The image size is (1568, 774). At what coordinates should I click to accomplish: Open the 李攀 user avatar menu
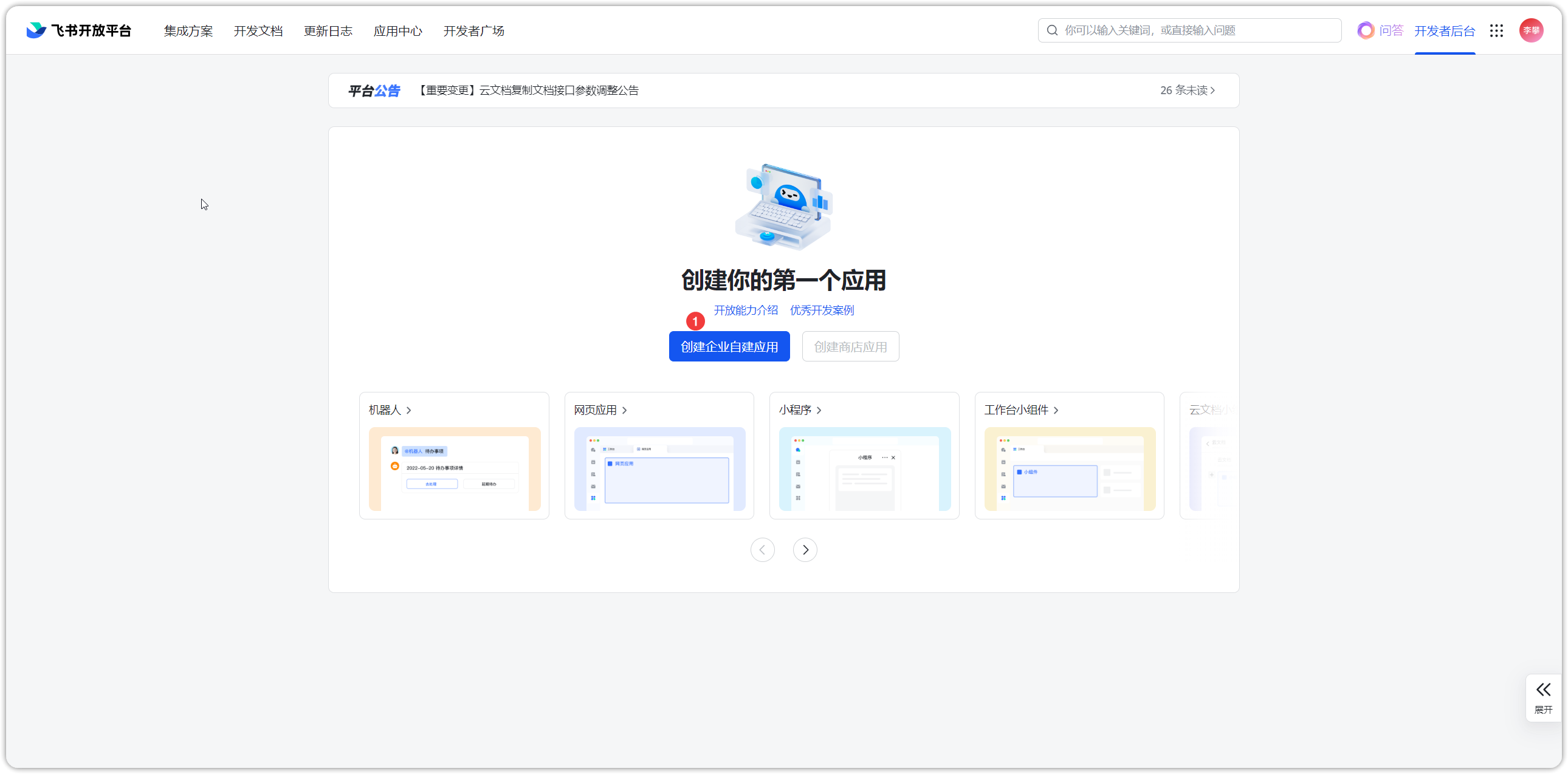(x=1532, y=30)
